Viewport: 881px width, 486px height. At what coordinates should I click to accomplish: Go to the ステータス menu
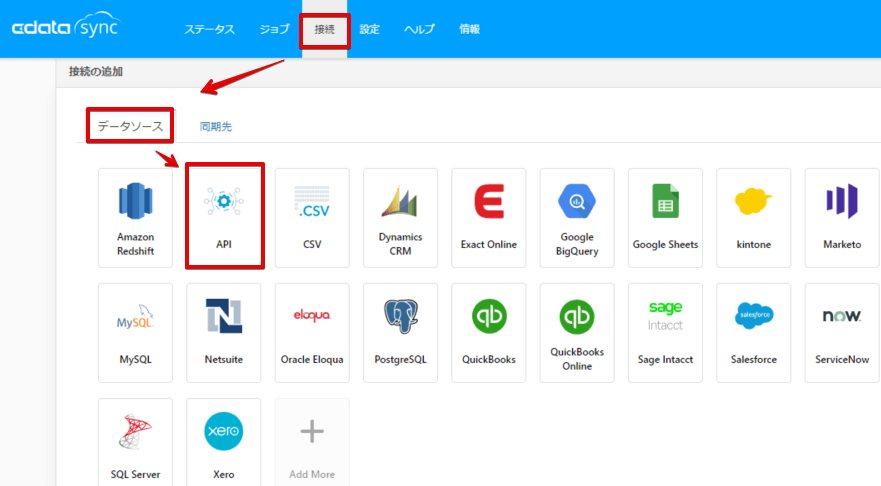(210, 29)
